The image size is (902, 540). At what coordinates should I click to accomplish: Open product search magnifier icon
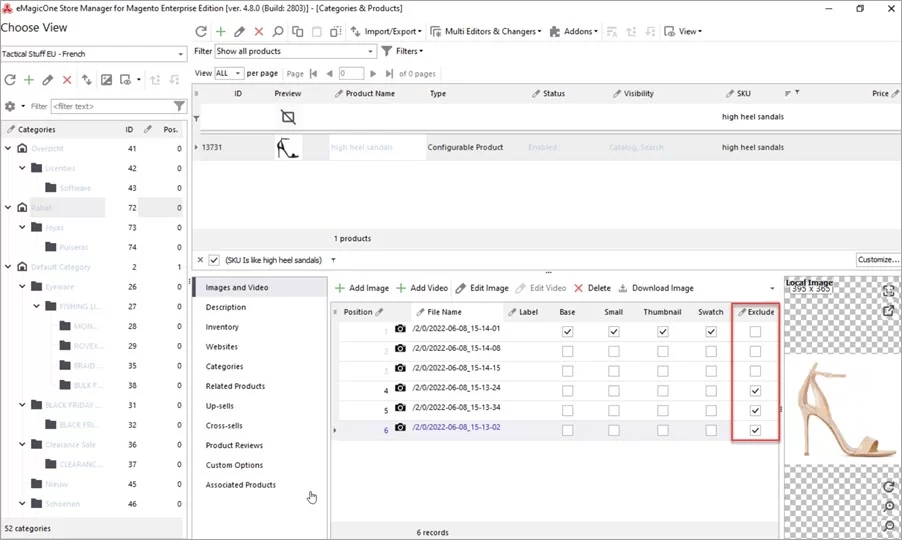[x=278, y=32]
